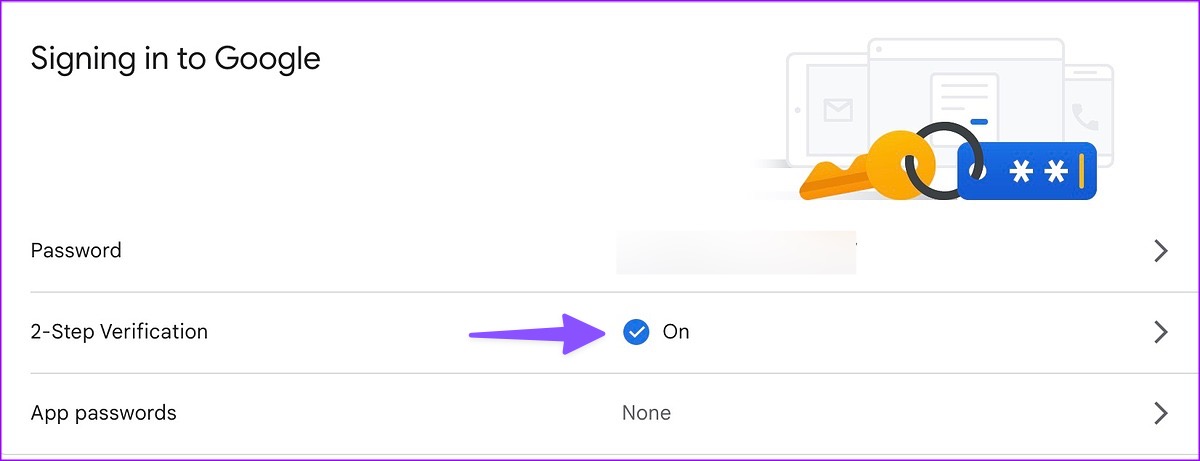Click the blue checkmark icon beside On
This screenshot has height=461, width=1200.
636,332
